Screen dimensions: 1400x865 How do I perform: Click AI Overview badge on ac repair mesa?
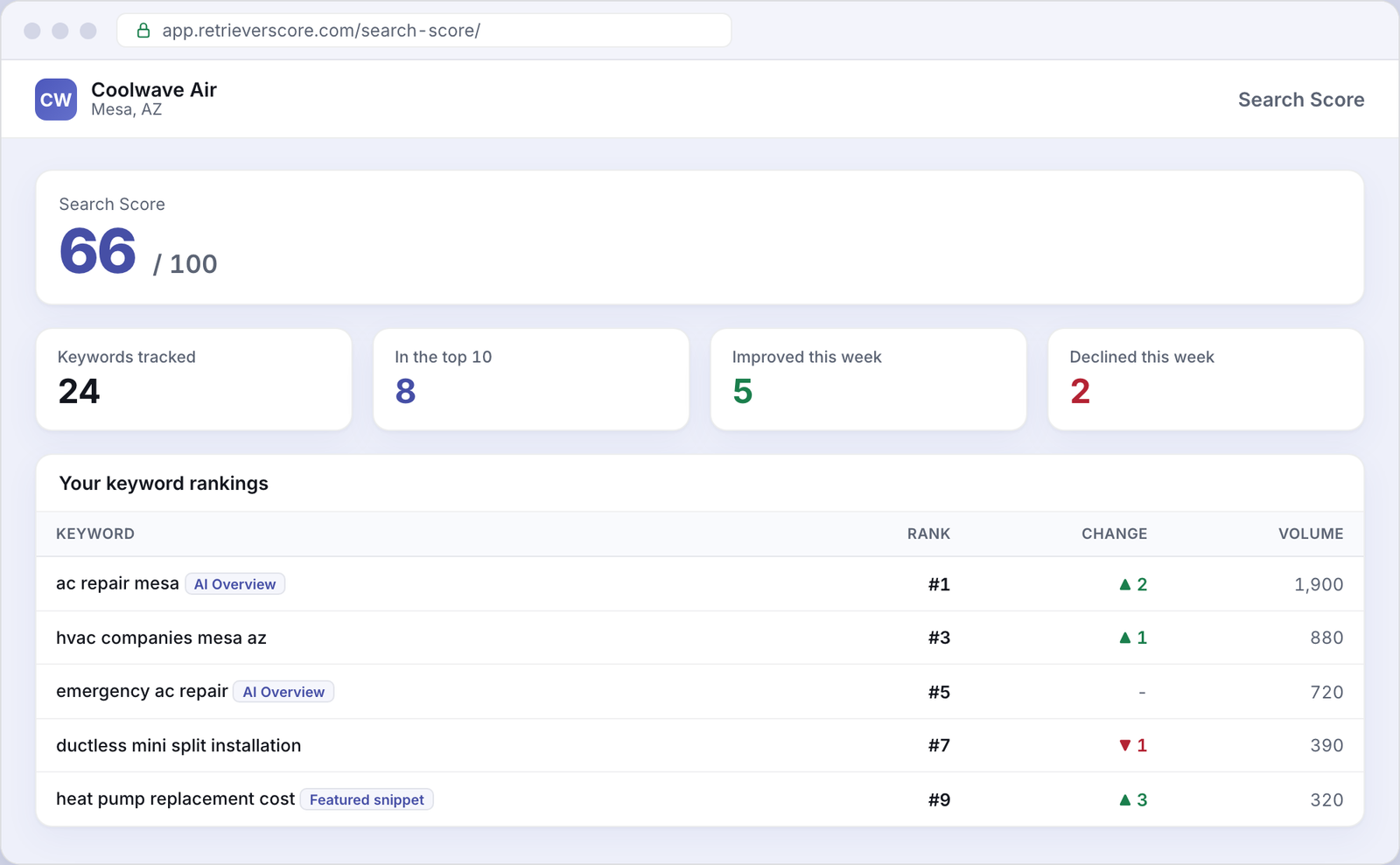[234, 584]
